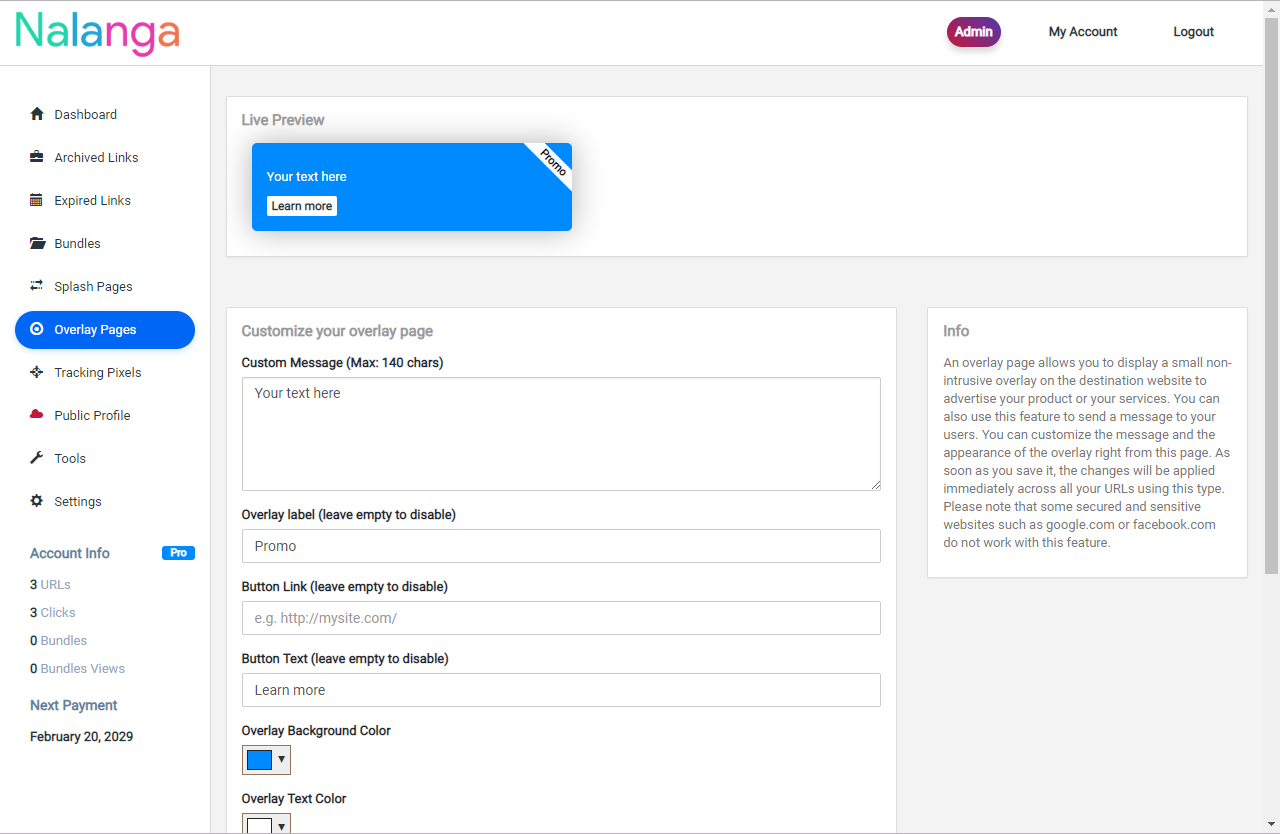Open the Overlay Text Color dropdown
Image resolution: width=1280 pixels, height=834 pixels.
281,826
